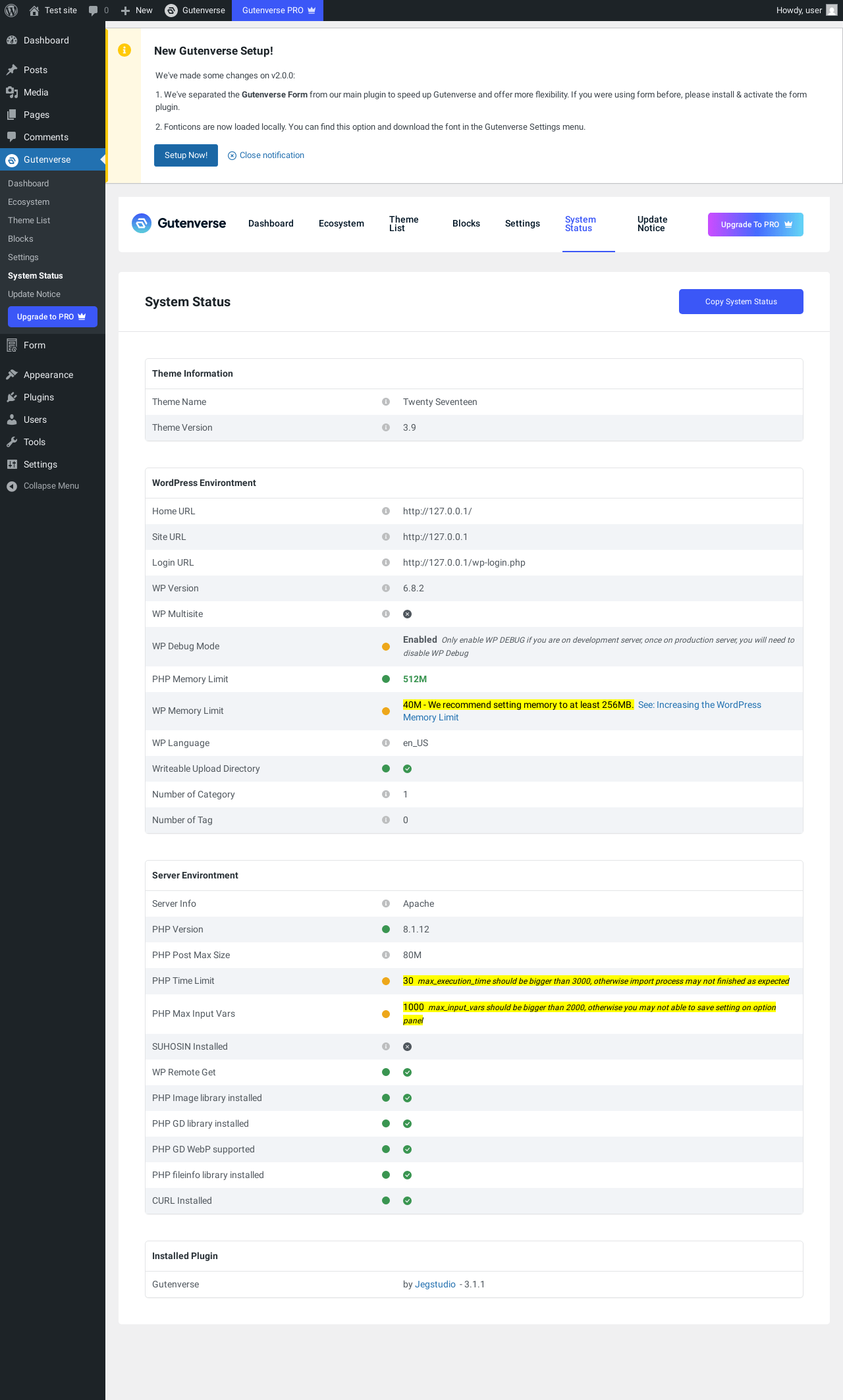Click info icon beside Theme Name
The height and width of the screenshot is (1400, 843).
pos(386,402)
